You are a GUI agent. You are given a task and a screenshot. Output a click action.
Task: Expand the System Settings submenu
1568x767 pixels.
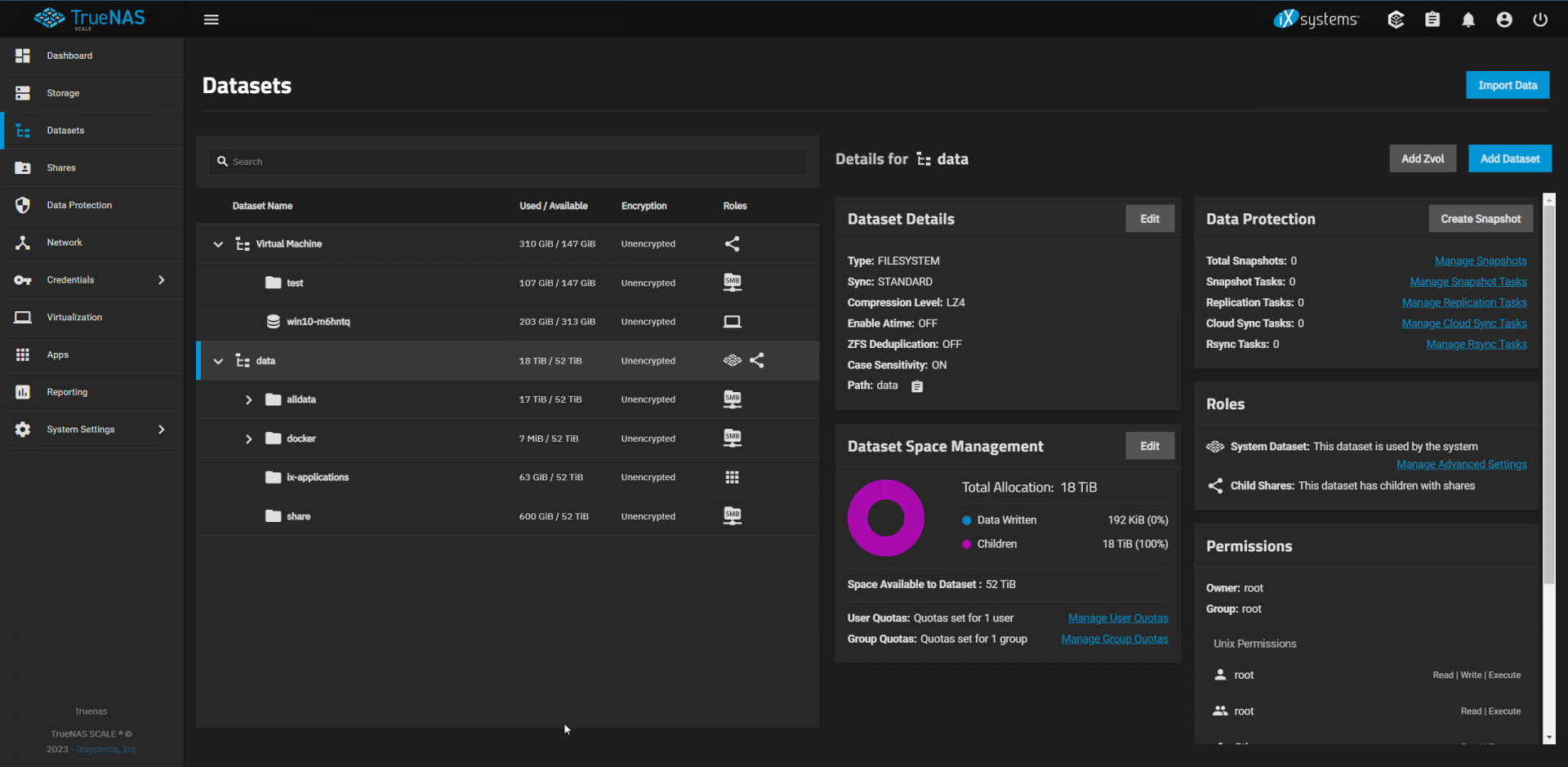coord(162,430)
